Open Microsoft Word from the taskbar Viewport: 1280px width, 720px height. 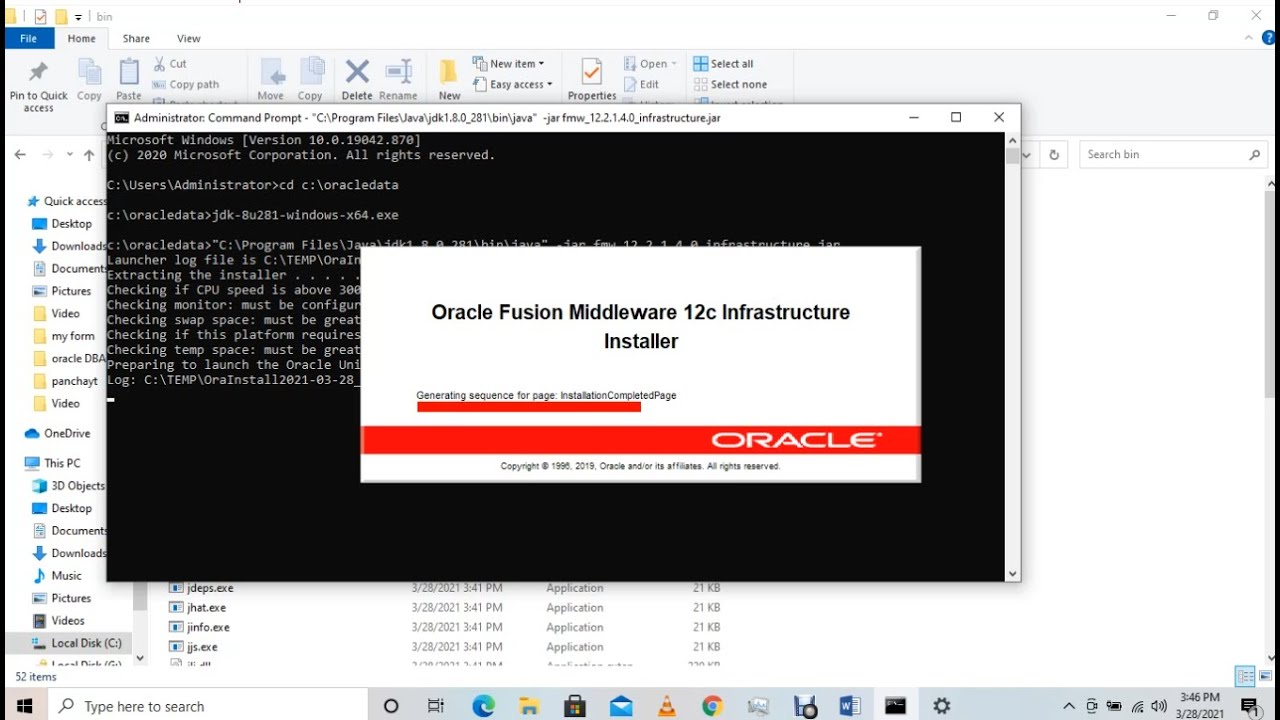[850, 706]
